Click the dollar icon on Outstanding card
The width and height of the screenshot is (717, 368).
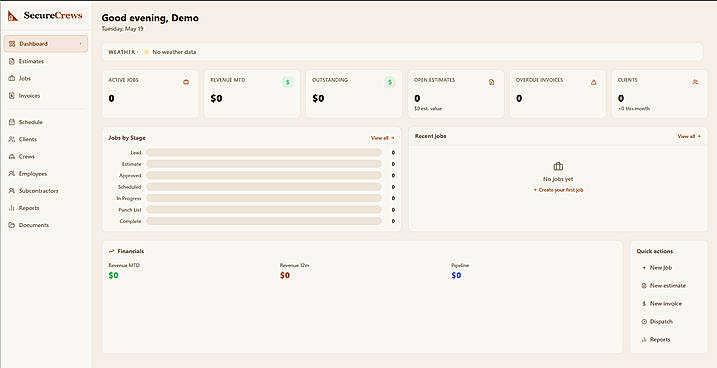(x=390, y=82)
